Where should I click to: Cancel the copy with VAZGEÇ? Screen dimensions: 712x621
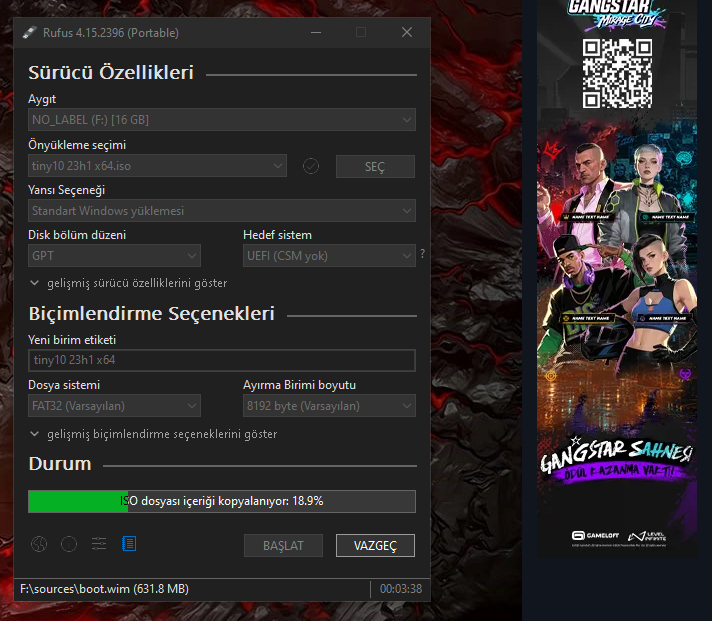pos(375,546)
